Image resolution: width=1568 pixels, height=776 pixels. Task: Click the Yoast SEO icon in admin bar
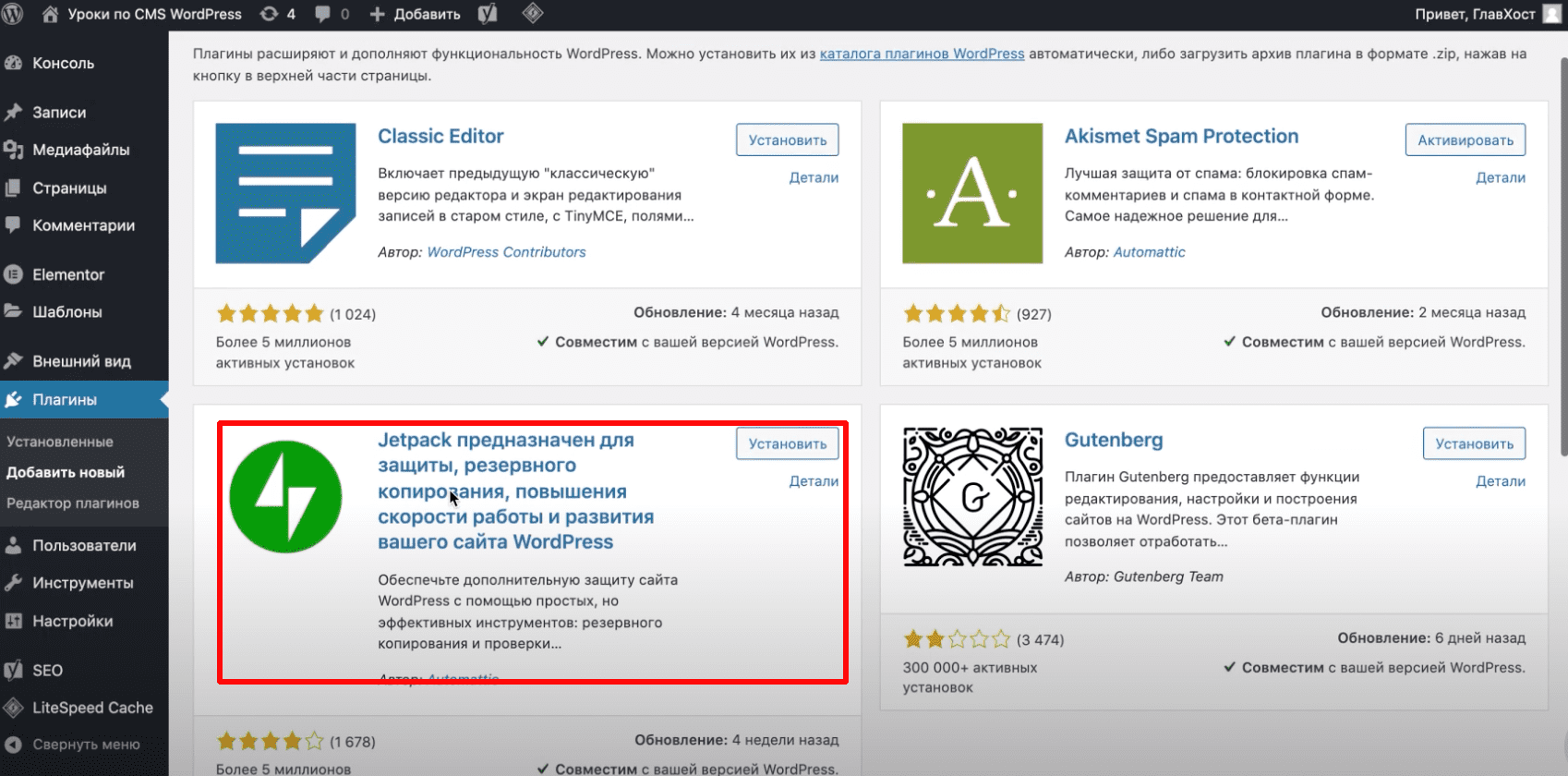coord(488,14)
